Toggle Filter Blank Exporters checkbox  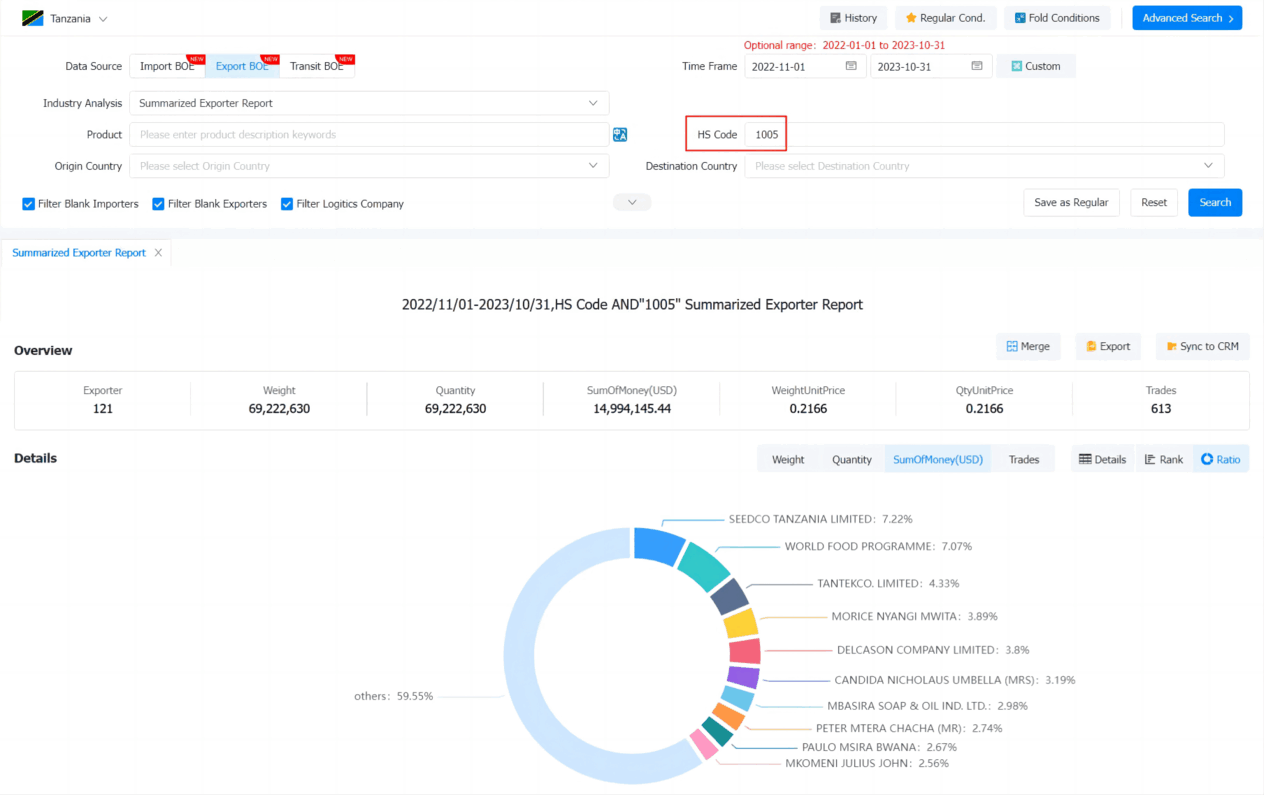click(158, 204)
